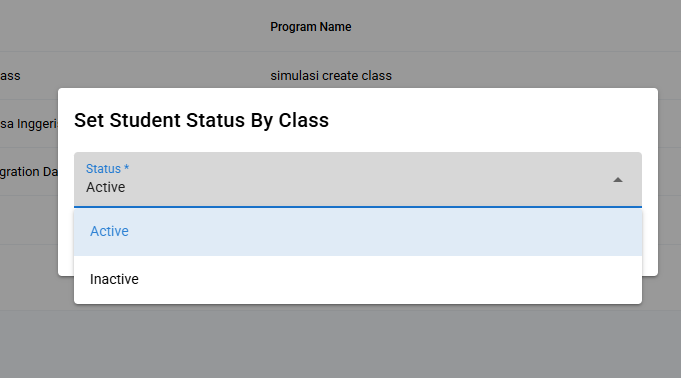Image resolution: width=681 pixels, height=378 pixels.
Task: Click the Program Name column header
Action: (311, 27)
